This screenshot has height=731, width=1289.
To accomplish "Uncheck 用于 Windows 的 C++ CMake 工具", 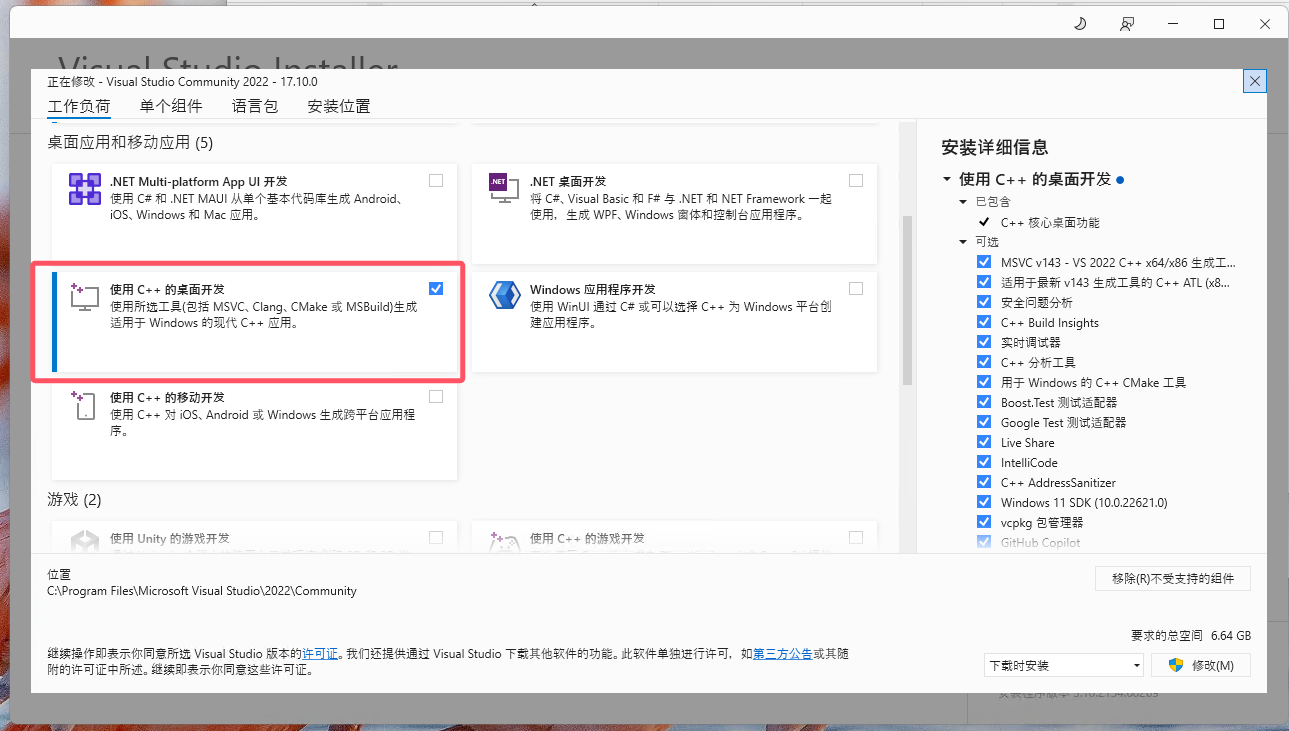I will pyautogui.click(x=984, y=382).
